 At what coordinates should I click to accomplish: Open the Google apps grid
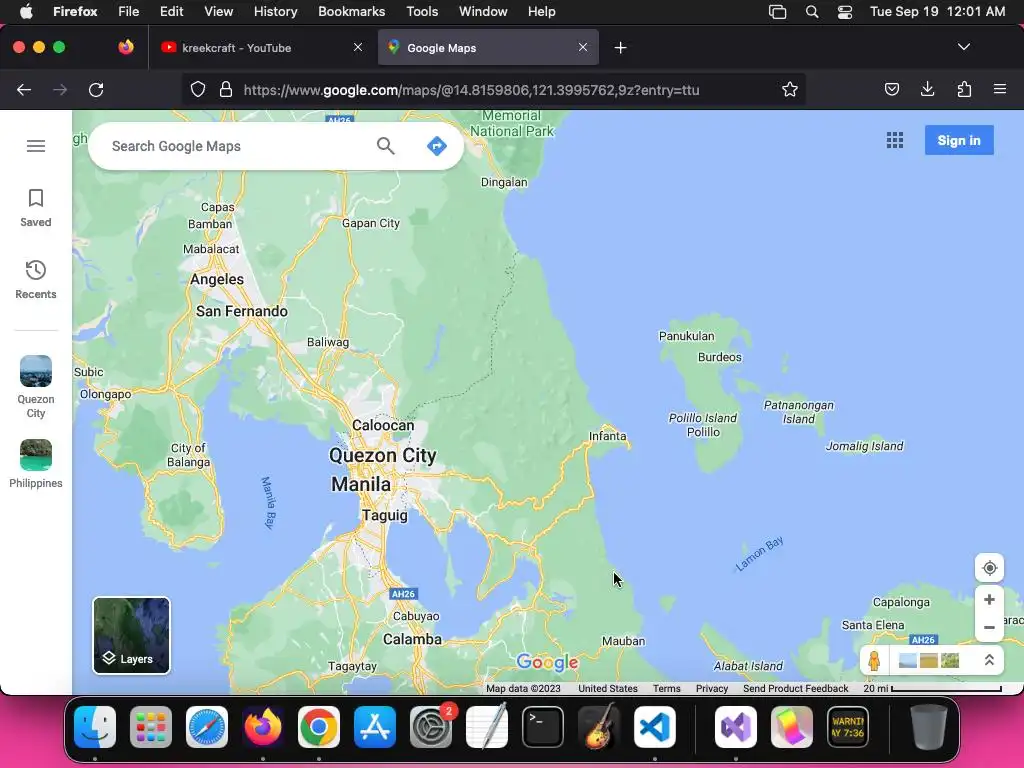(895, 140)
